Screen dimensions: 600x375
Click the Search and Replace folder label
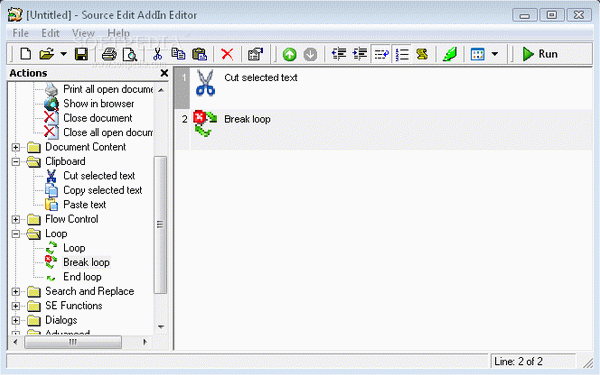90,291
